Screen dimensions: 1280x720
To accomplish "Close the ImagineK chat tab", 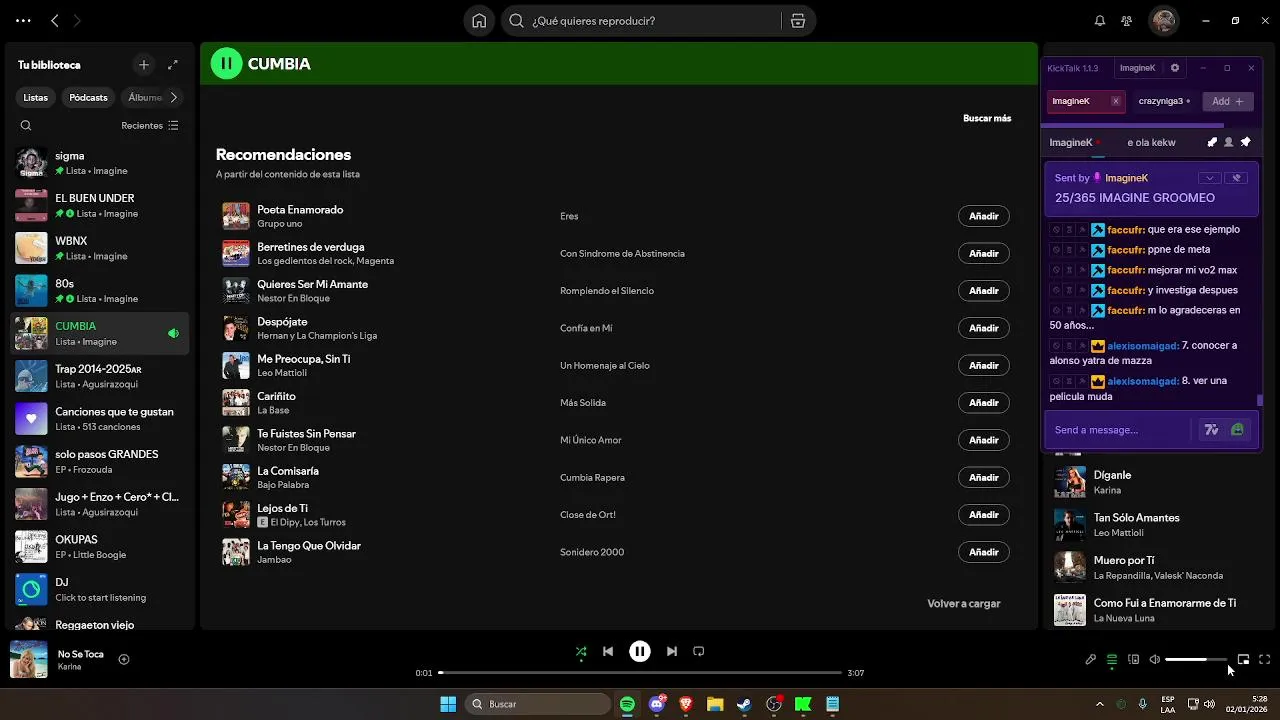I will [x=1116, y=101].
